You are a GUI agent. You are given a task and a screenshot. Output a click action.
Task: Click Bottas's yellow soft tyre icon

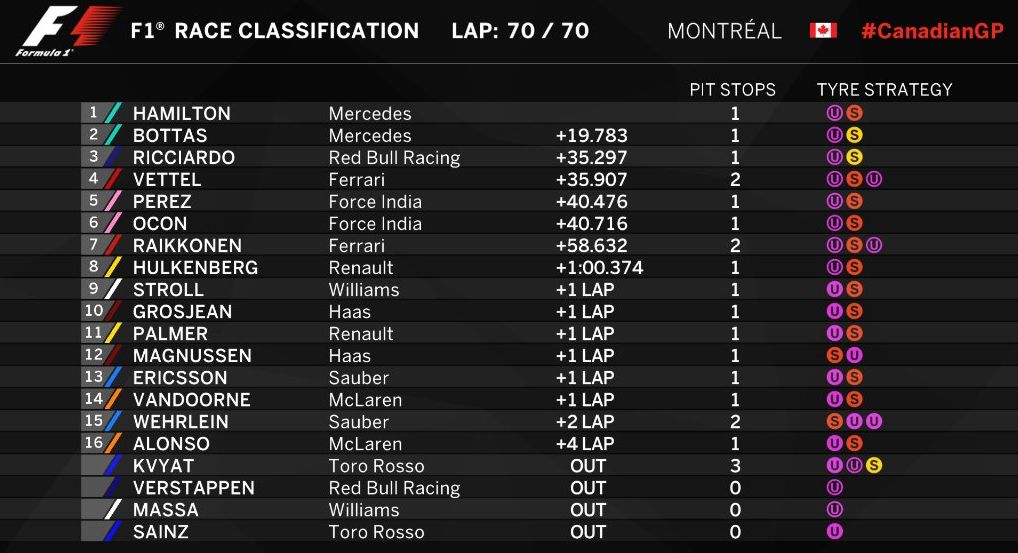854,135
